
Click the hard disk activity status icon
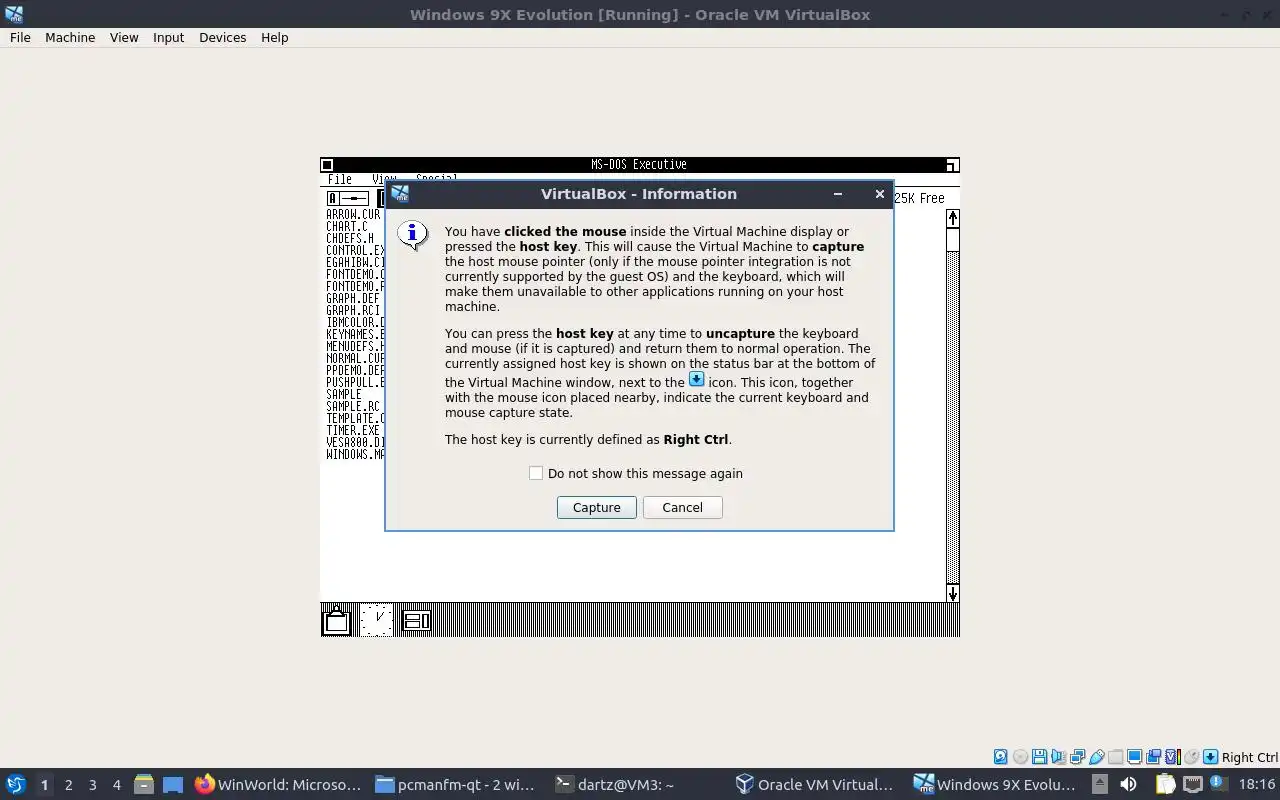click(x=1001, y=757)
